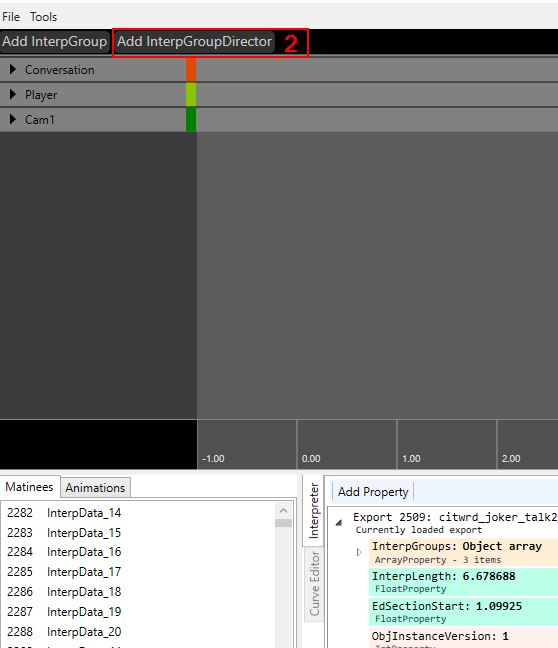Select the InterpLength 6.678688 property
The width and height of the screenshot is (558, 648).
(463, 582)
